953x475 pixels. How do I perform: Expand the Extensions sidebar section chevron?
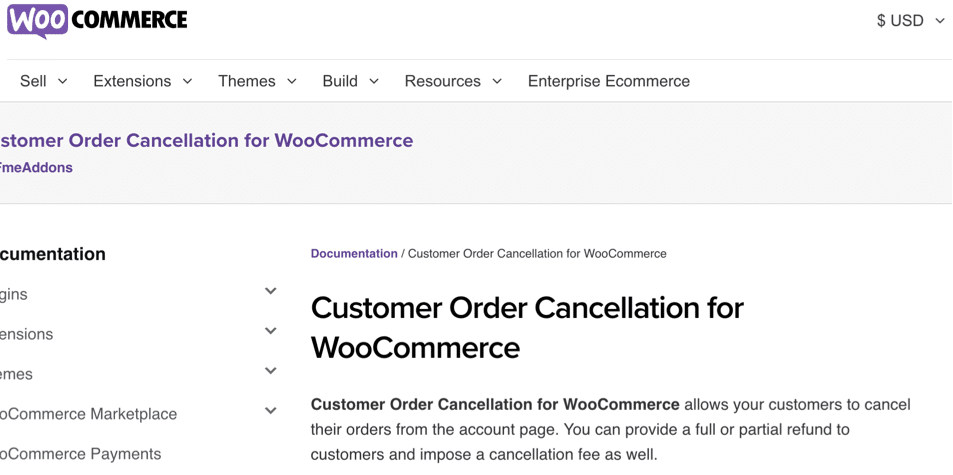pyautogui.click(x=270, y=331)
